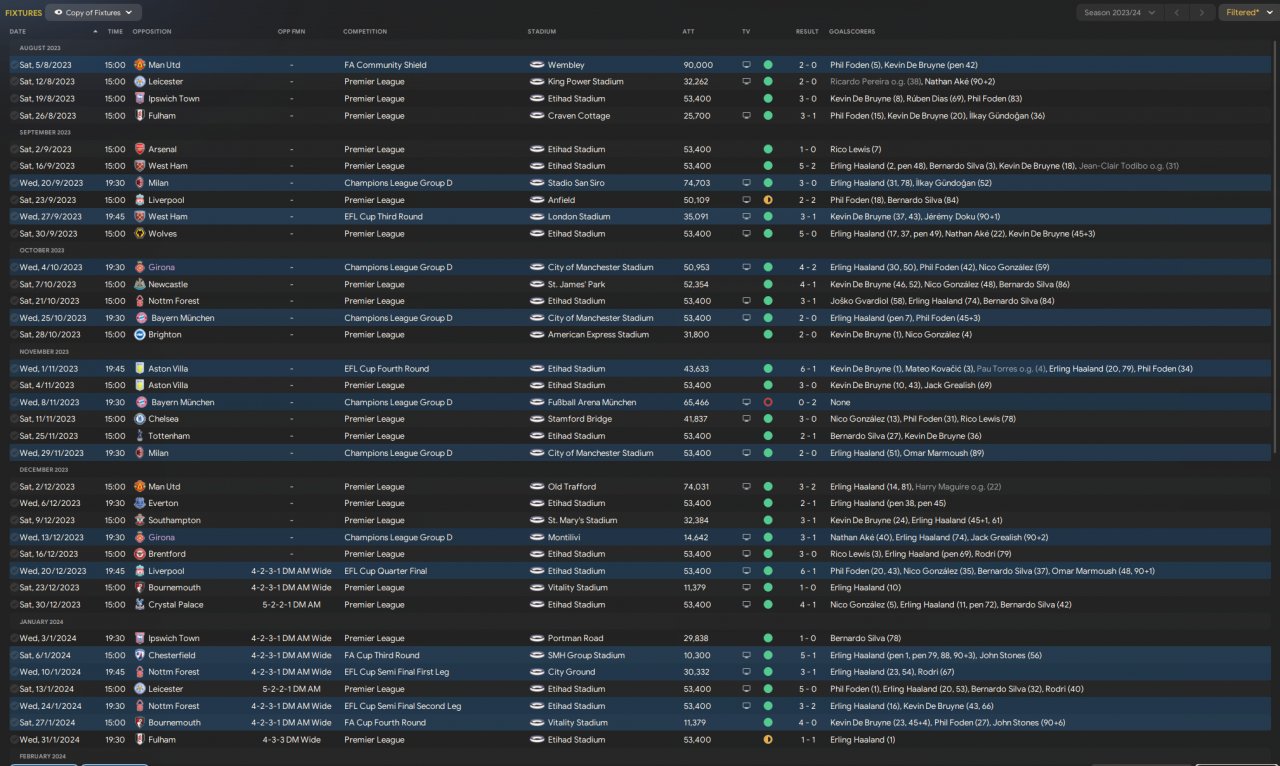Sort by the Goalscorers column header
This screenshot has width=1280, height=766.
pyautogui.click(x=851, y=32)
